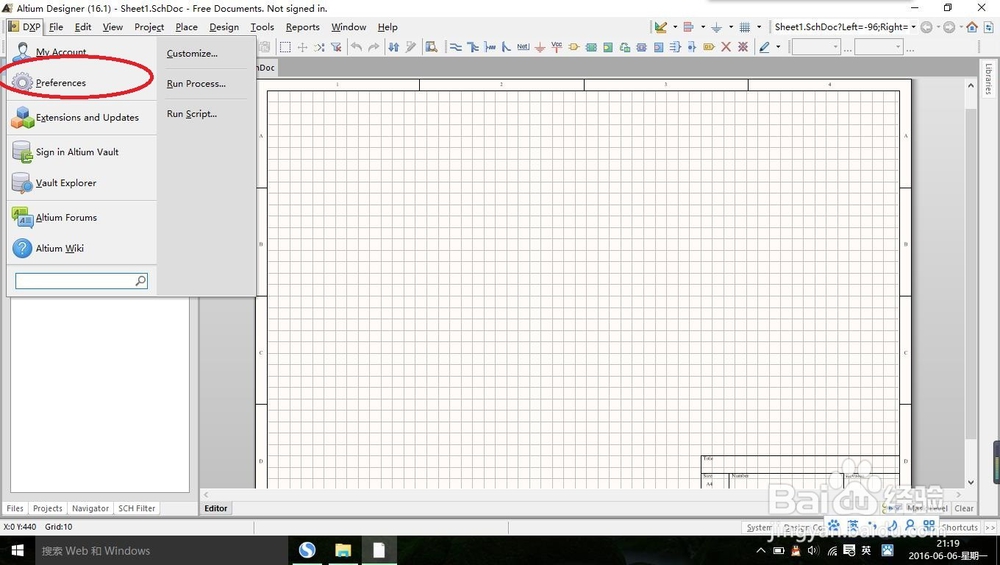
Task: Choose Customize... in DXP menu
Action: 192,54
